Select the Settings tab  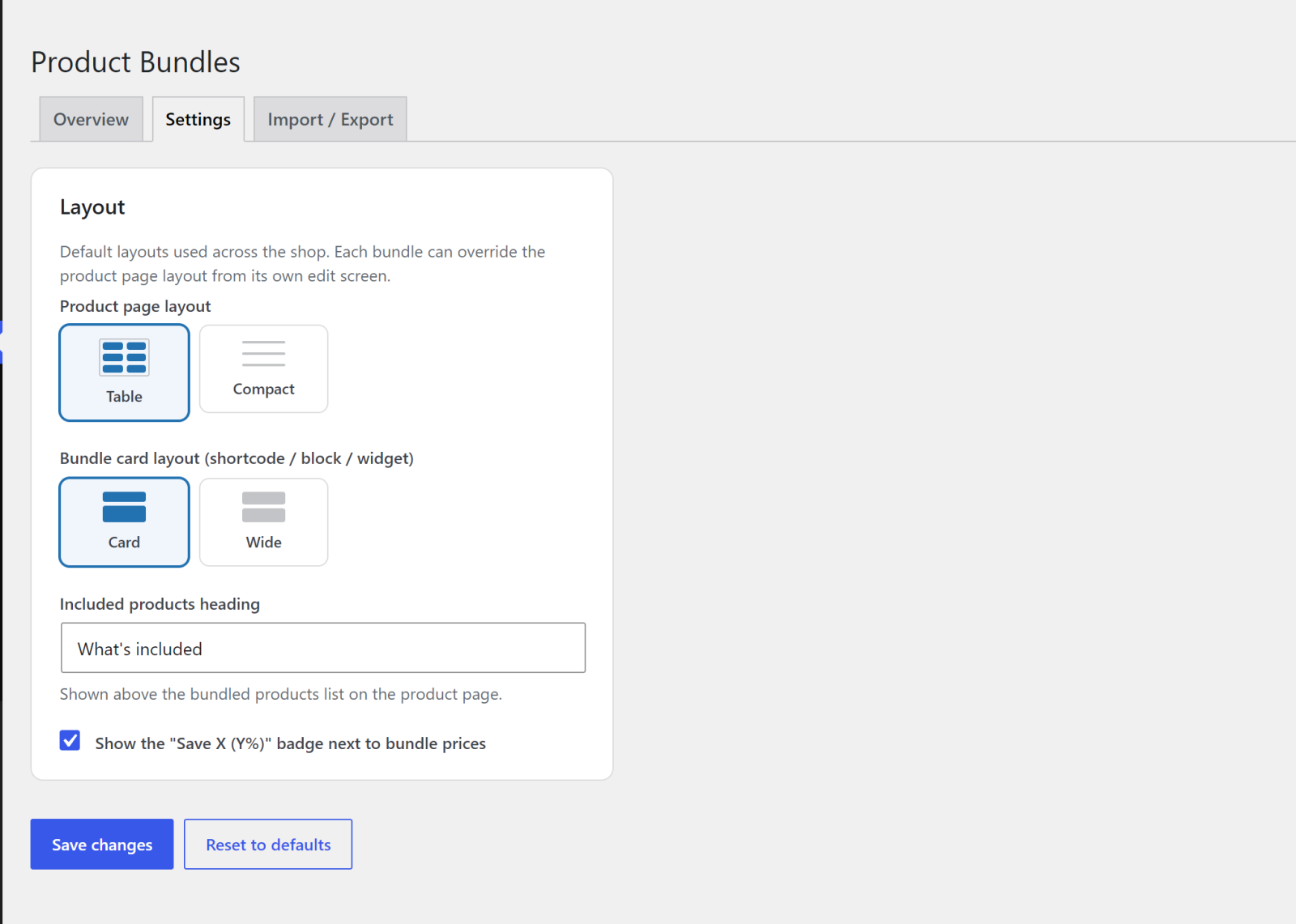click(x=198, y=119)
